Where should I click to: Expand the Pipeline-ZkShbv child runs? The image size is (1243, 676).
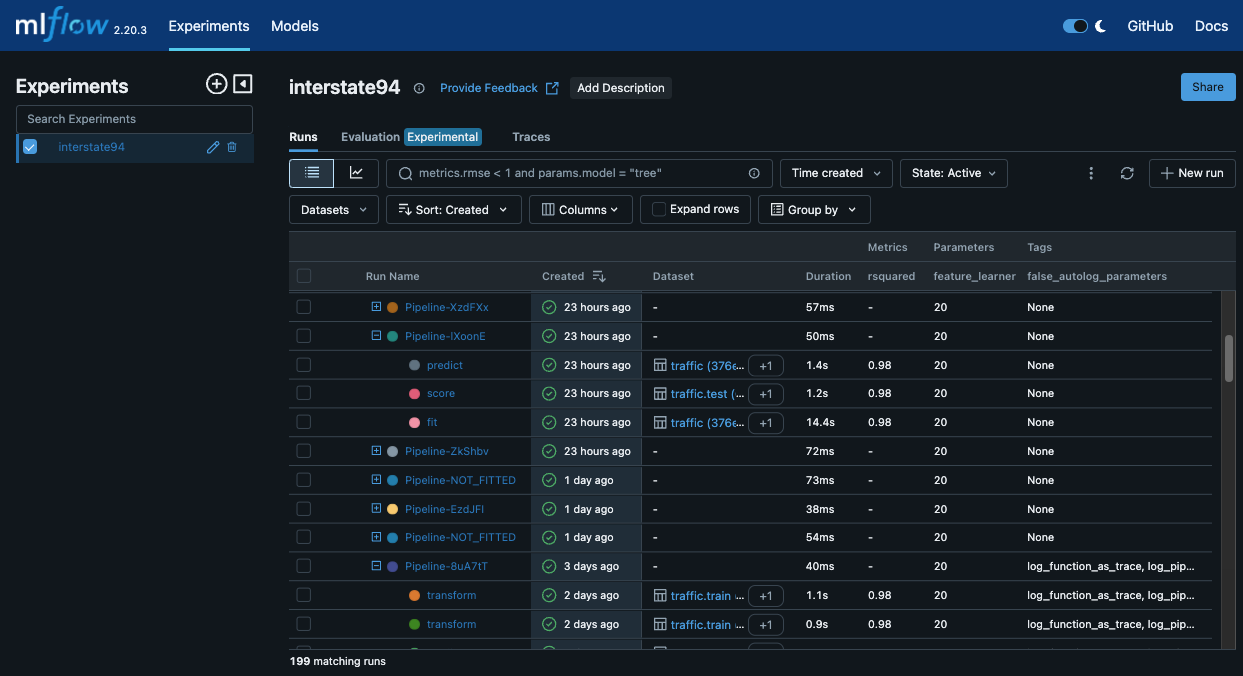pos(376,450)
